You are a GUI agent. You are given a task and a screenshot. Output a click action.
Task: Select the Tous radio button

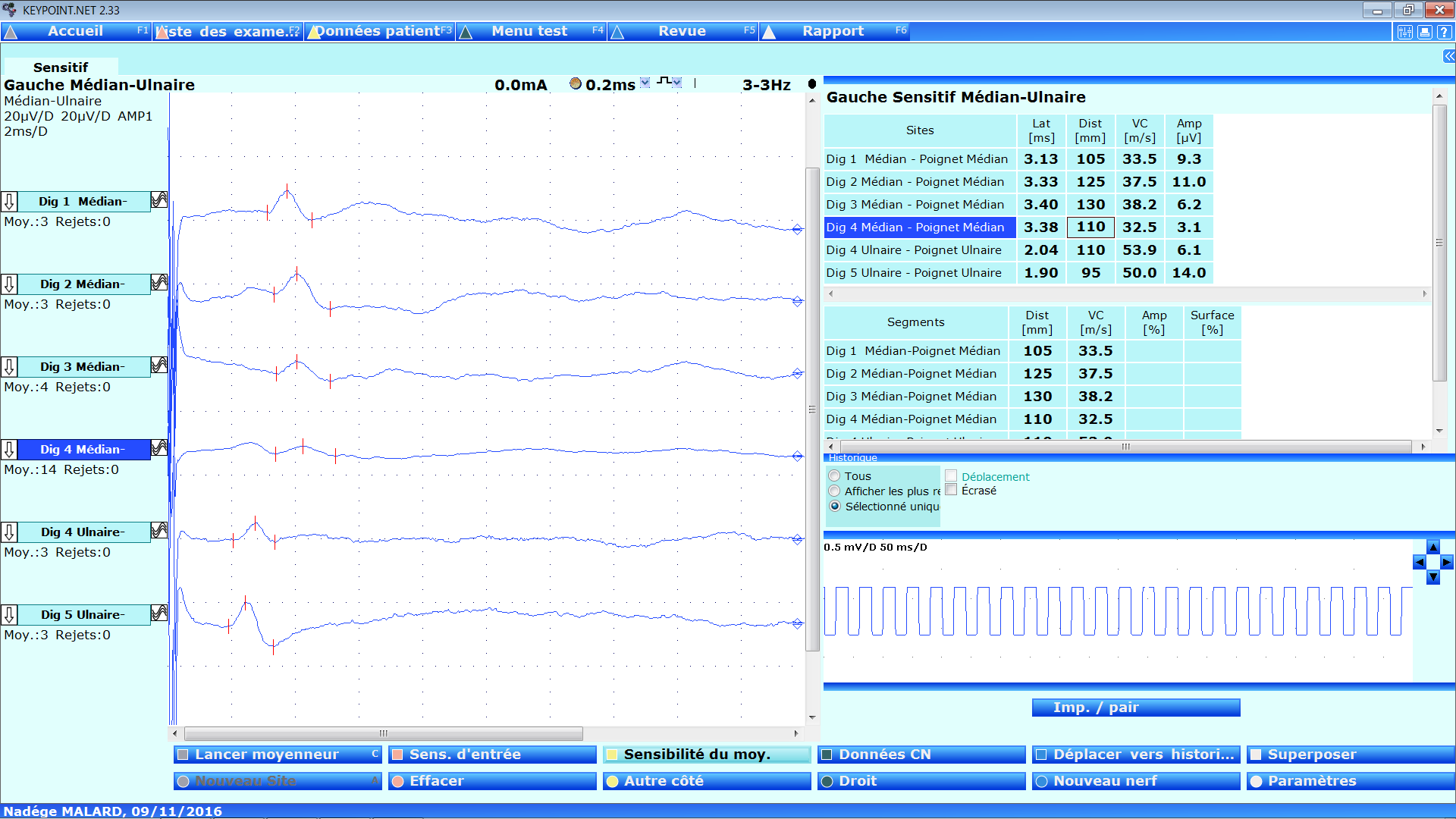click(835, 476)
